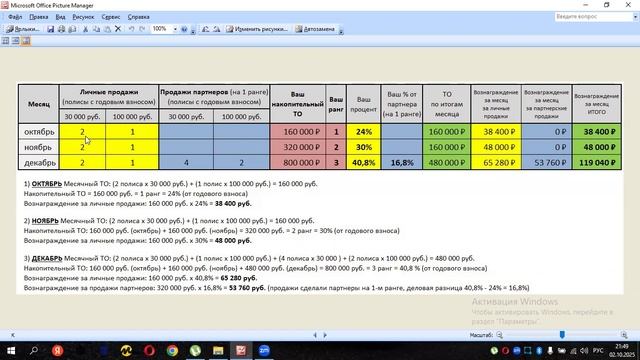Viewport: 640px width, 360px height.
Task: Click the Zoom app icon on taskbar
Action: [x=264, y=351]
